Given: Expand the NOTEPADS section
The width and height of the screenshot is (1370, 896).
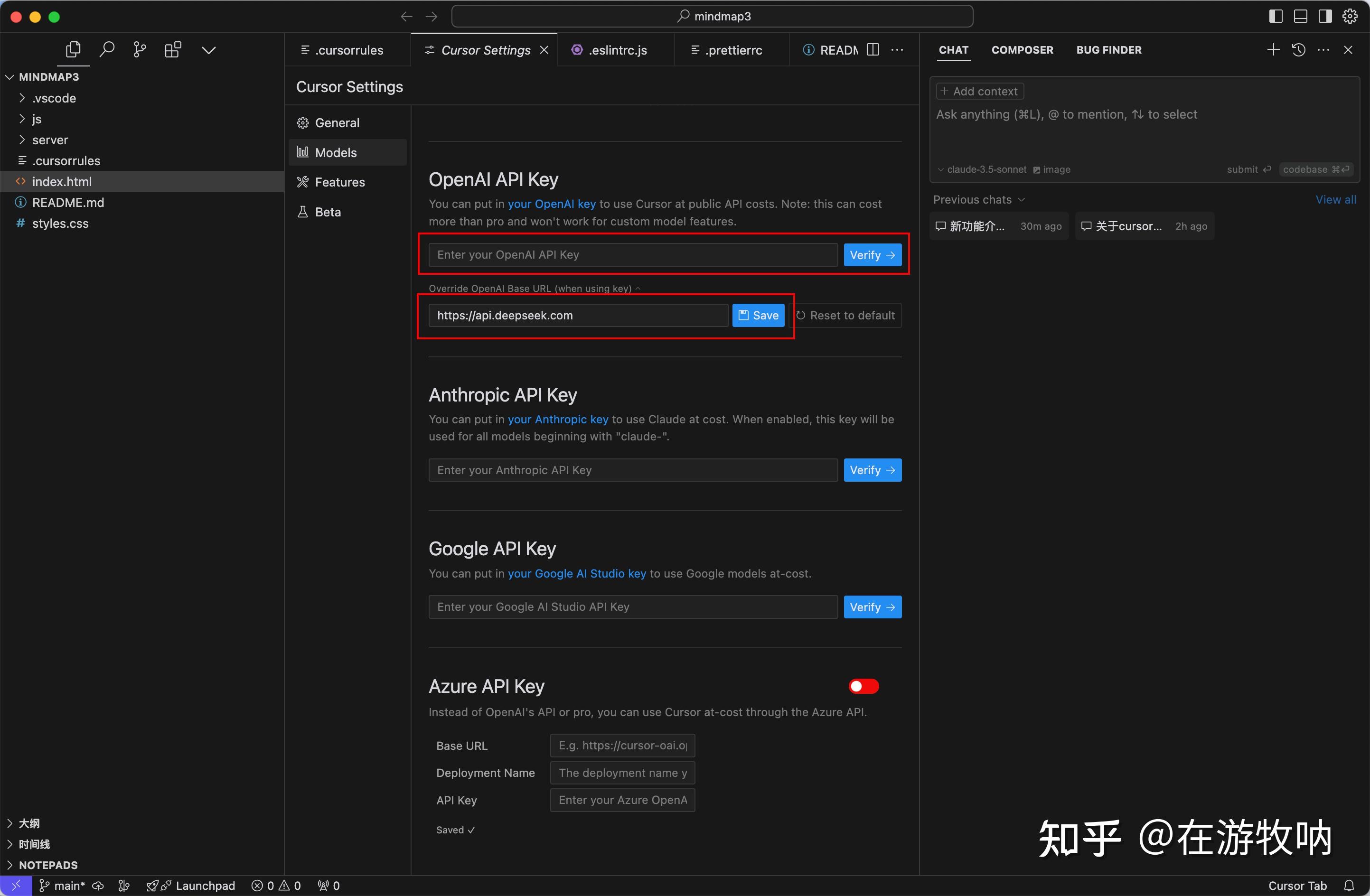Looking at the screenshot, I should 48,865.
